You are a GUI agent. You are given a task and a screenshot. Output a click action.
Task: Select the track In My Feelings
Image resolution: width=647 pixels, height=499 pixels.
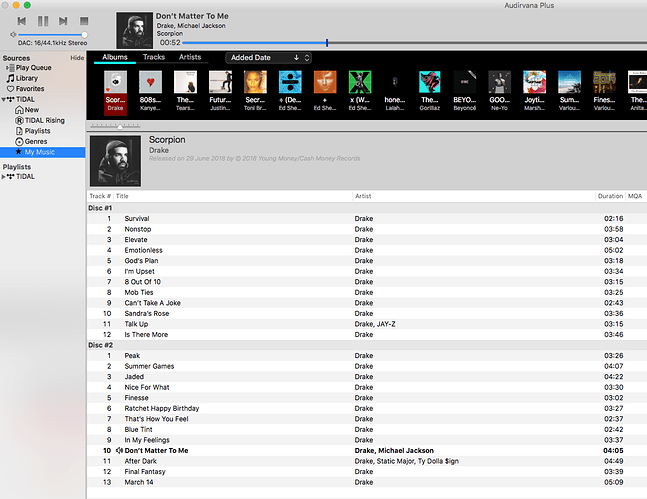click(367, 440)
